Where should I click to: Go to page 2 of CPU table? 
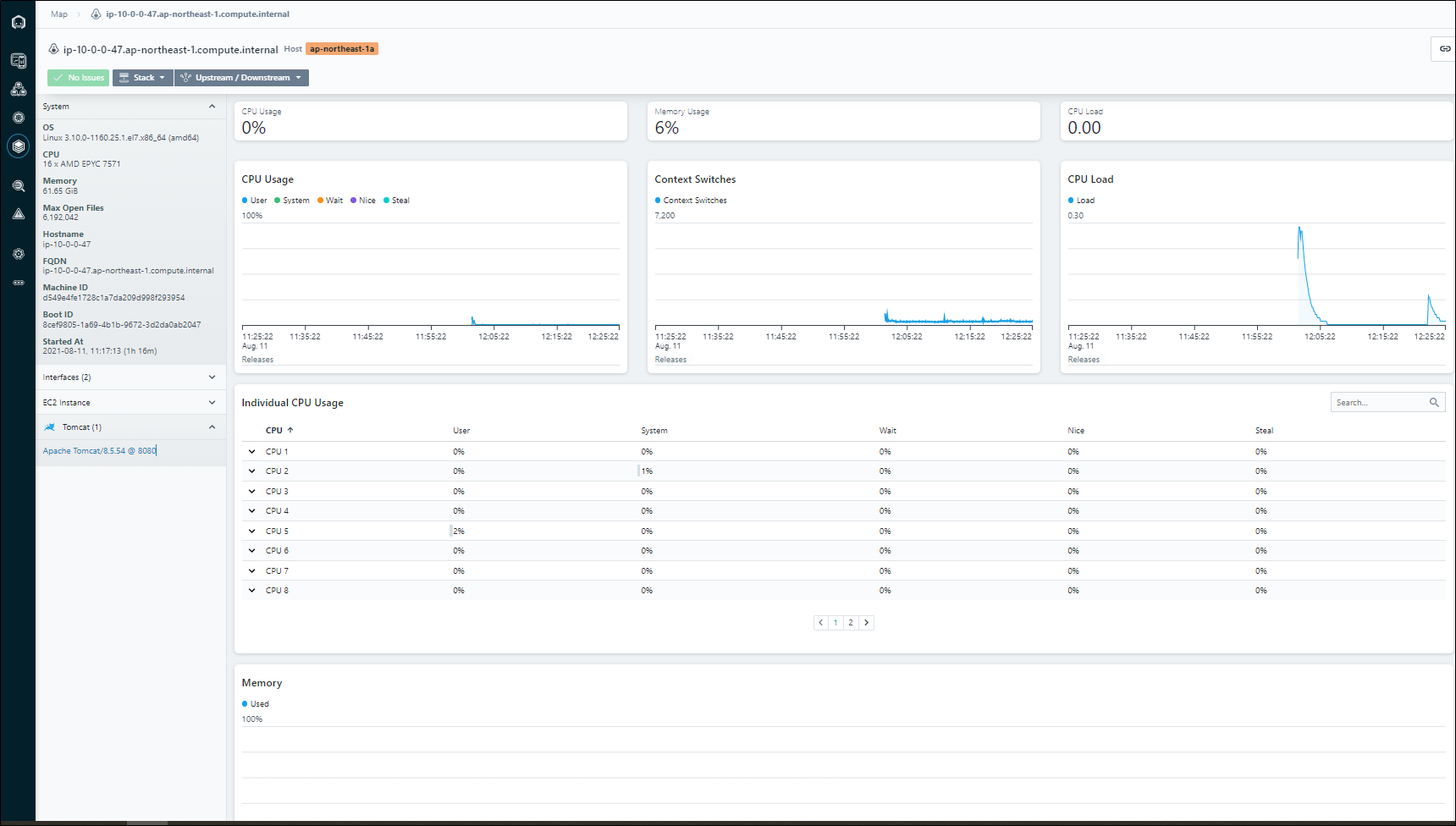tap(851, 623)
